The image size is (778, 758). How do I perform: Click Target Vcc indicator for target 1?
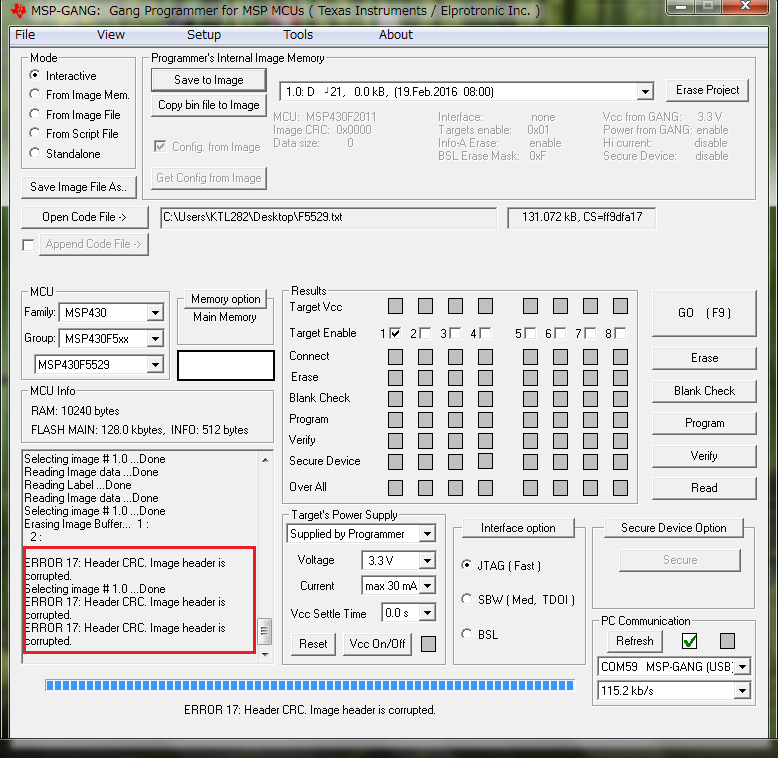(x=395, y=306)
